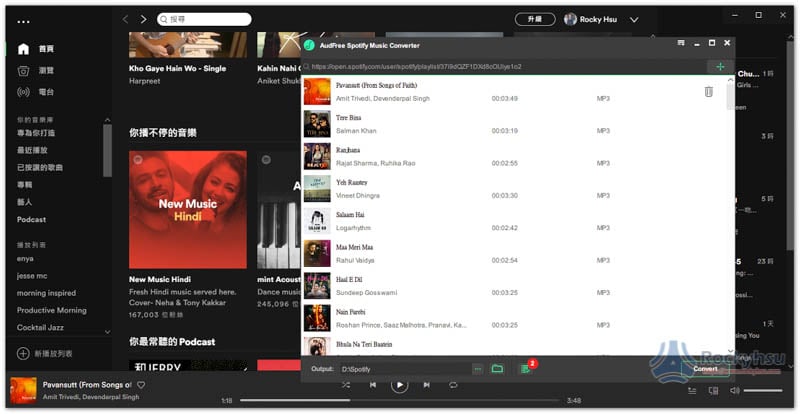Open Albums (專輯) in library
800x414 pixels.
pos(24,185)
